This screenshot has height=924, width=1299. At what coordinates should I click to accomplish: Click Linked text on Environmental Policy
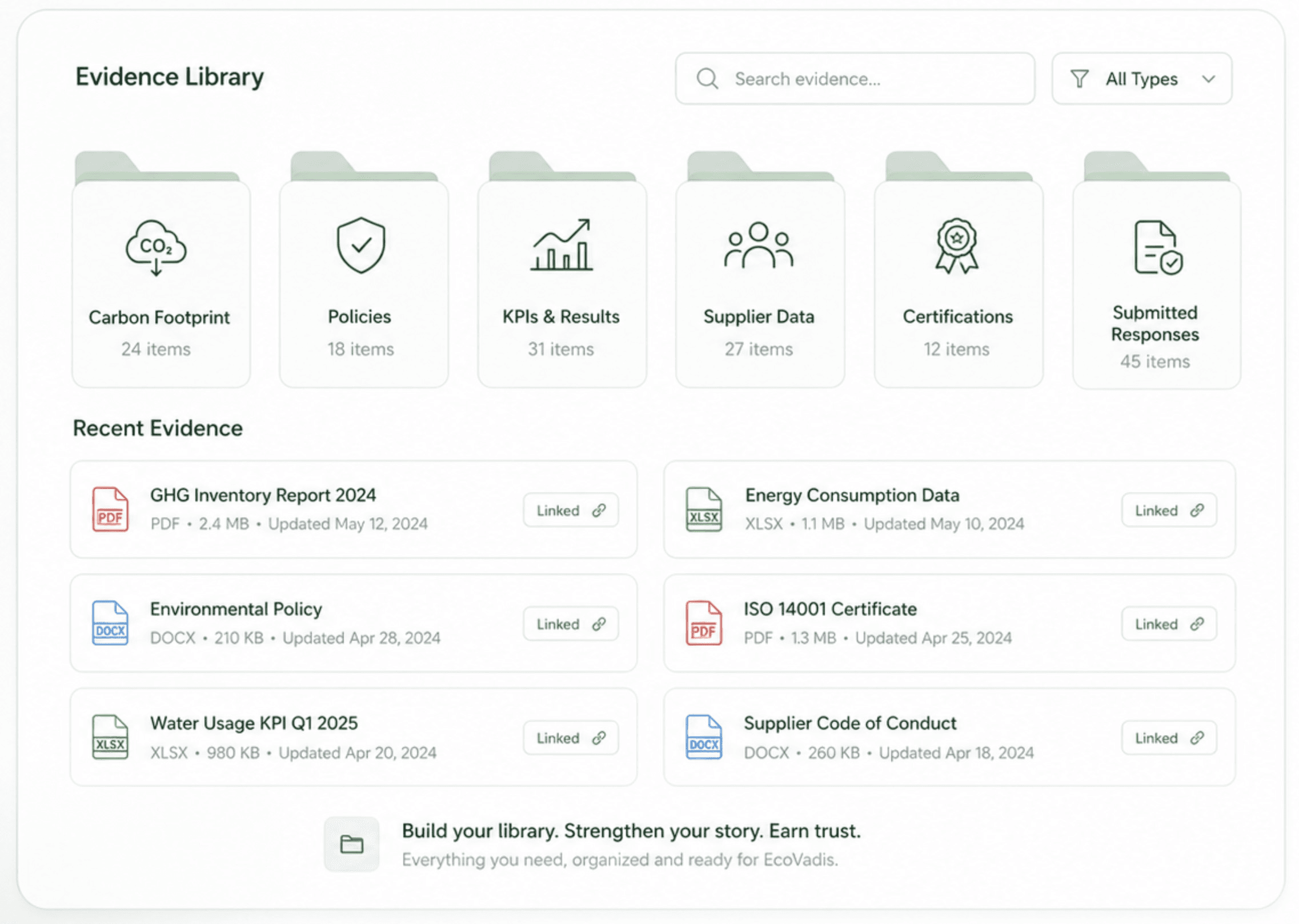point(558,624)
